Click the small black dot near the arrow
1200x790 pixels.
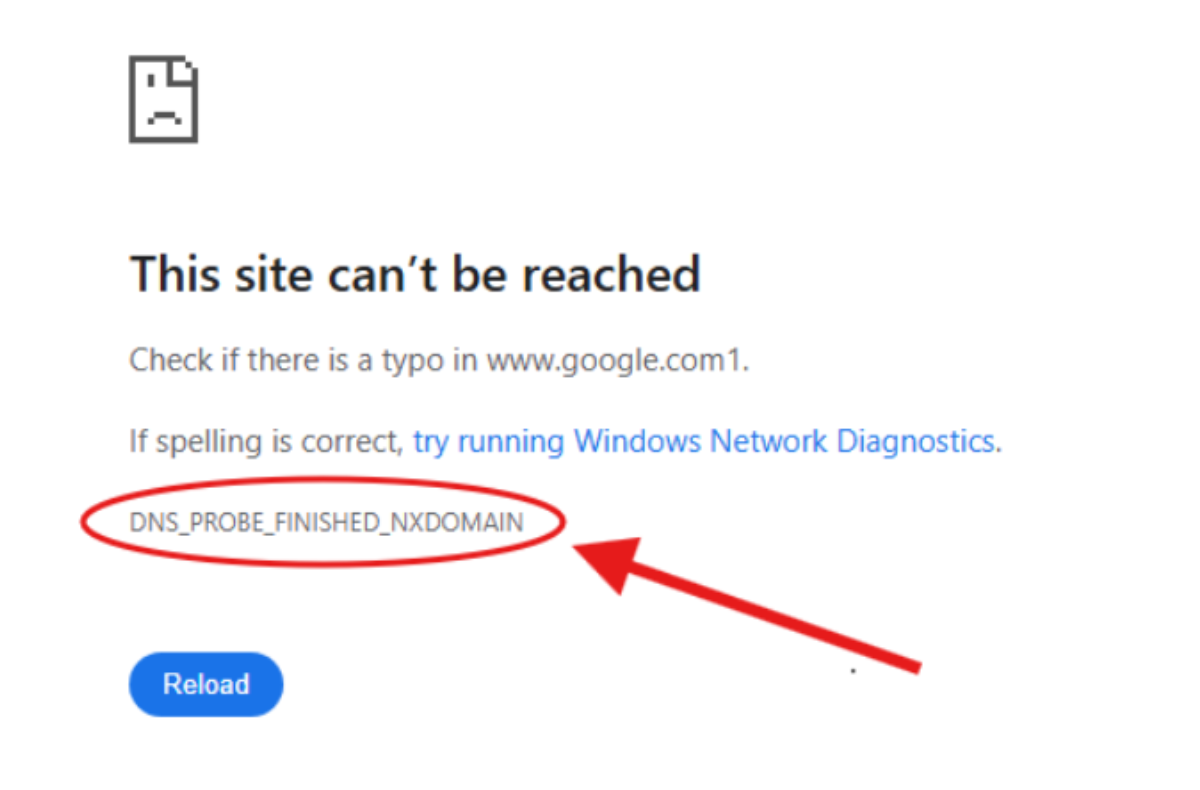tap(853, 670)
